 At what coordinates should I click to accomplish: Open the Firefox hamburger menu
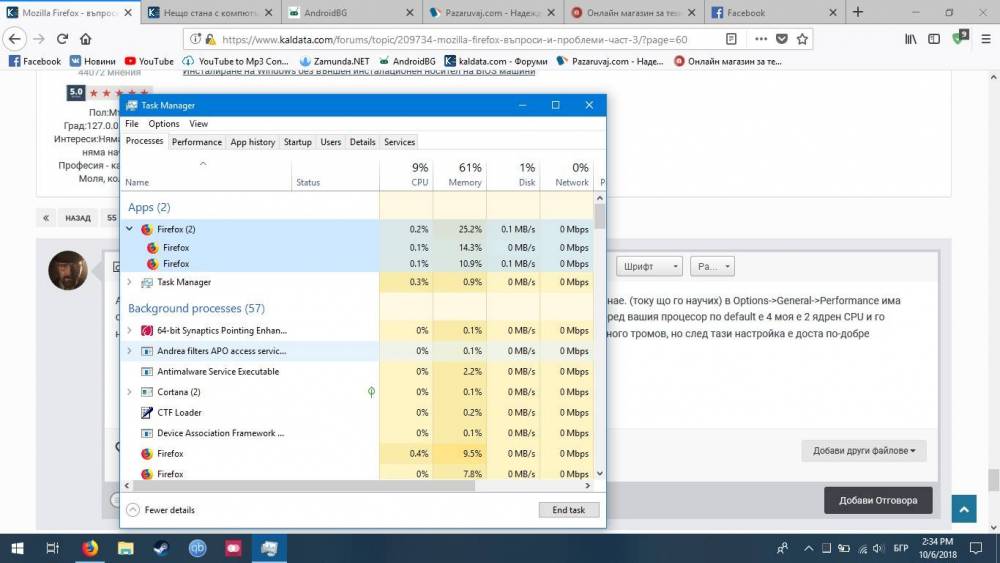coord(985,39)
